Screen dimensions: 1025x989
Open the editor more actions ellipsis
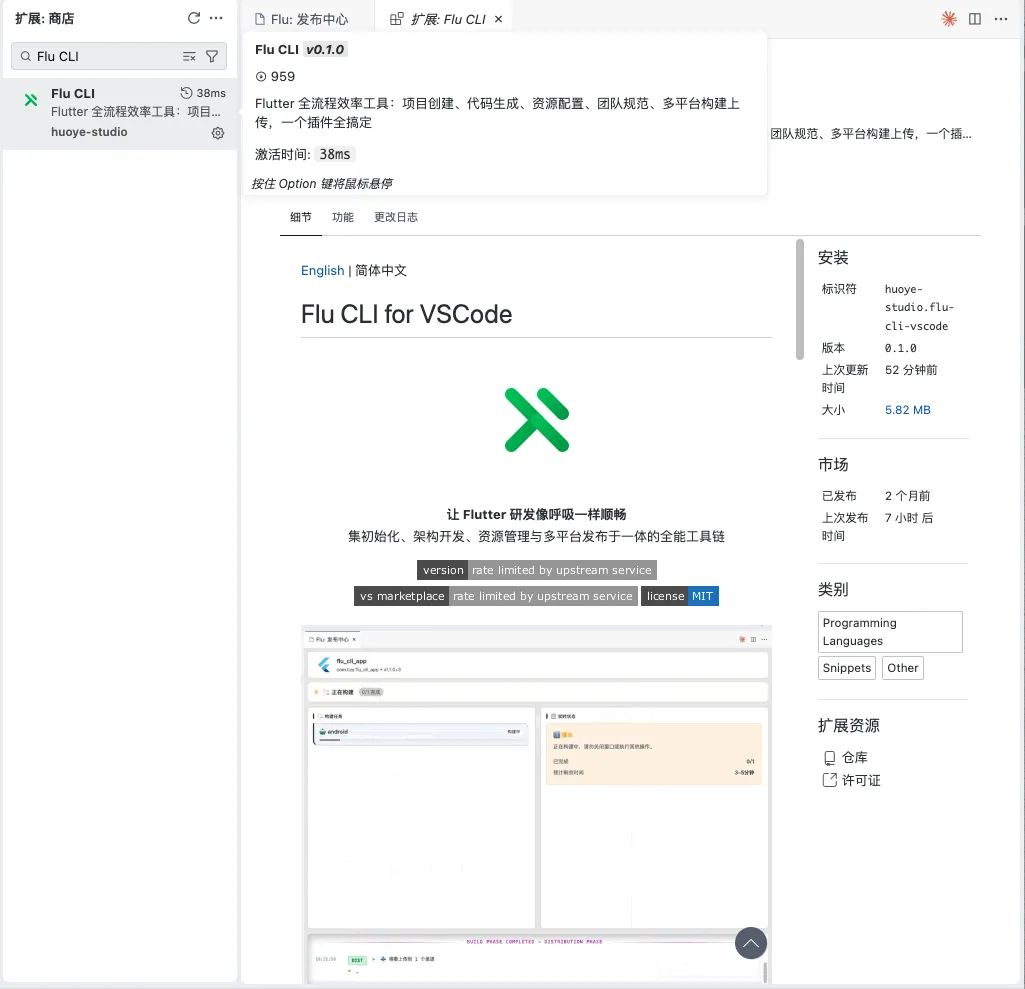click(1001, 19)
